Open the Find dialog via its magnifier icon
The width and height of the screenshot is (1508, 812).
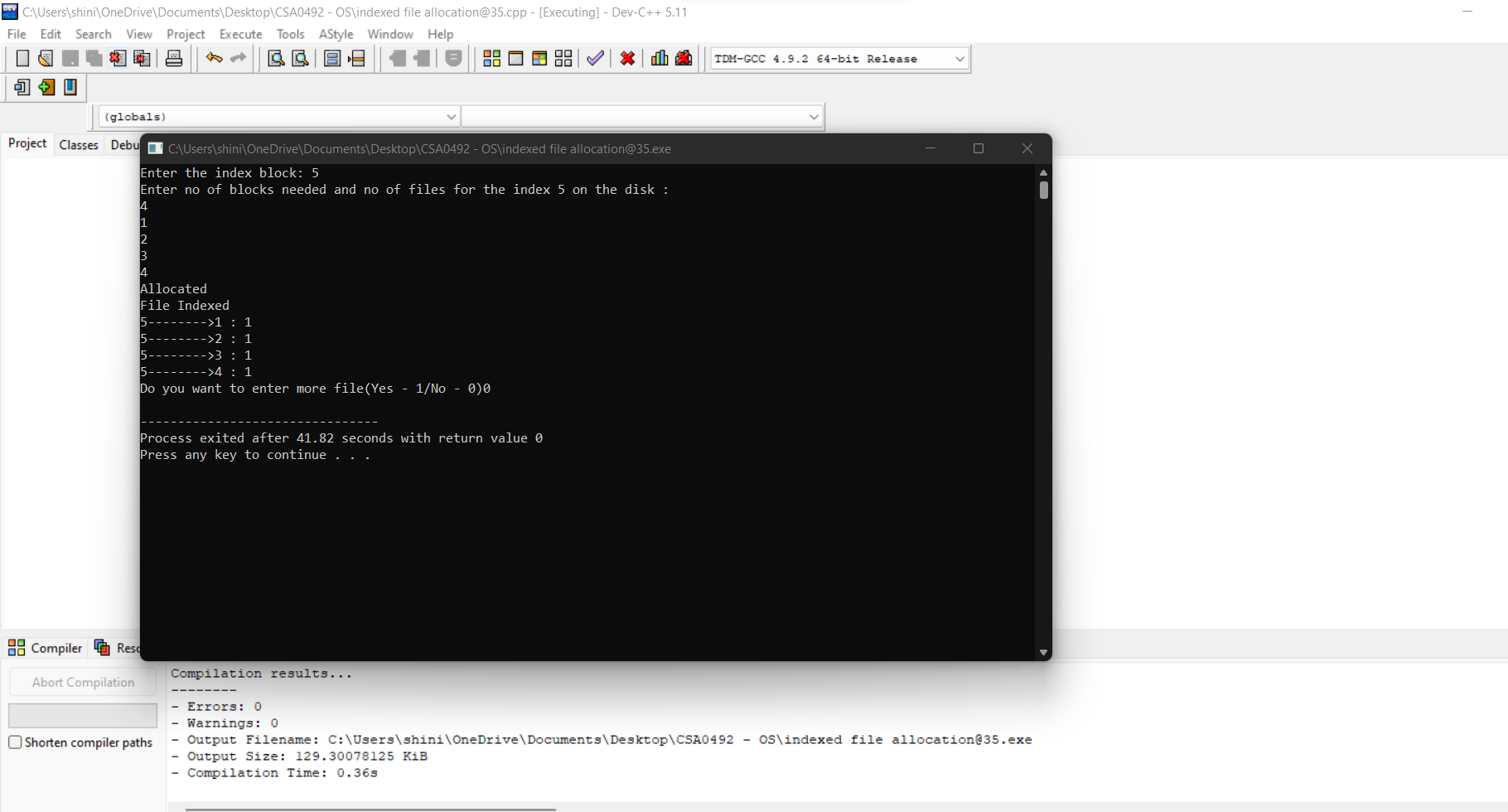pyautogui.click(x=276, y=58)
